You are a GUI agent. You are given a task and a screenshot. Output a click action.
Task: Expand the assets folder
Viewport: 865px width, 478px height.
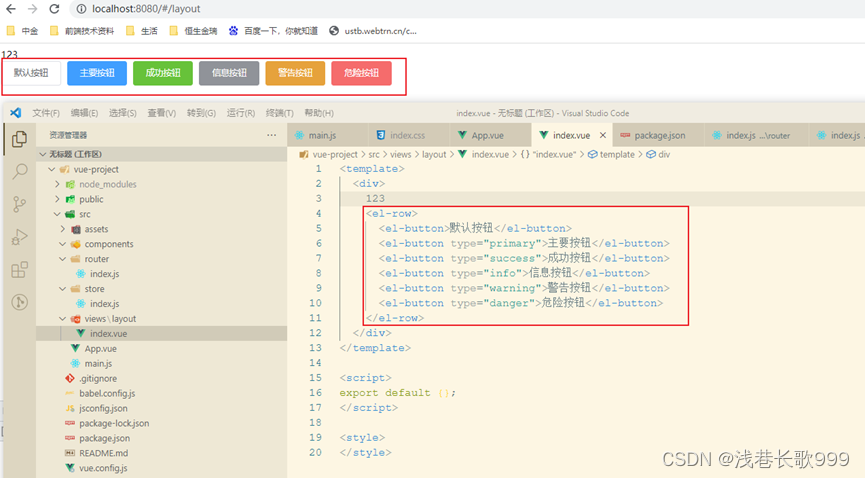[x=161, y=229]
